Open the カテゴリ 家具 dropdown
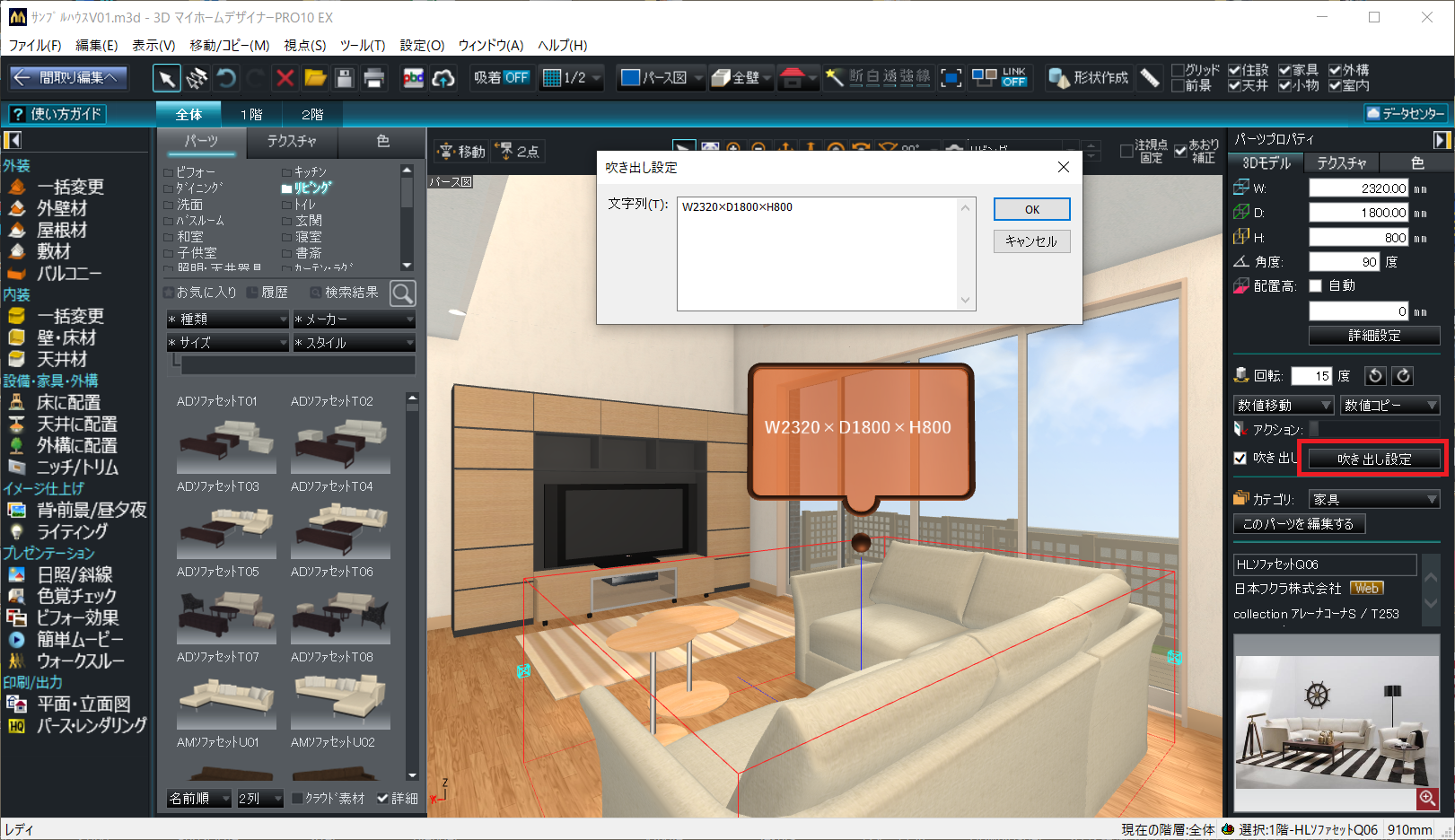The image size is (1455, 840). [x=1374, y=499]
